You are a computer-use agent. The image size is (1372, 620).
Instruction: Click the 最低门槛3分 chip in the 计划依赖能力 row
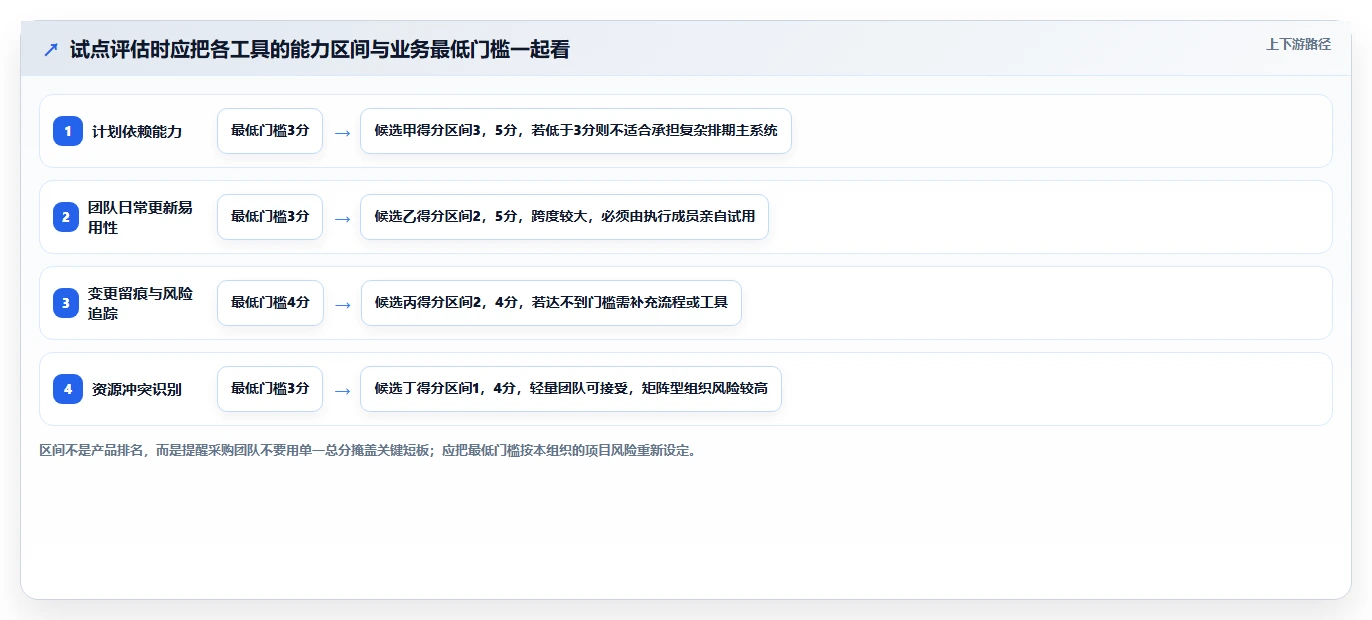click(x=270, y=131)
